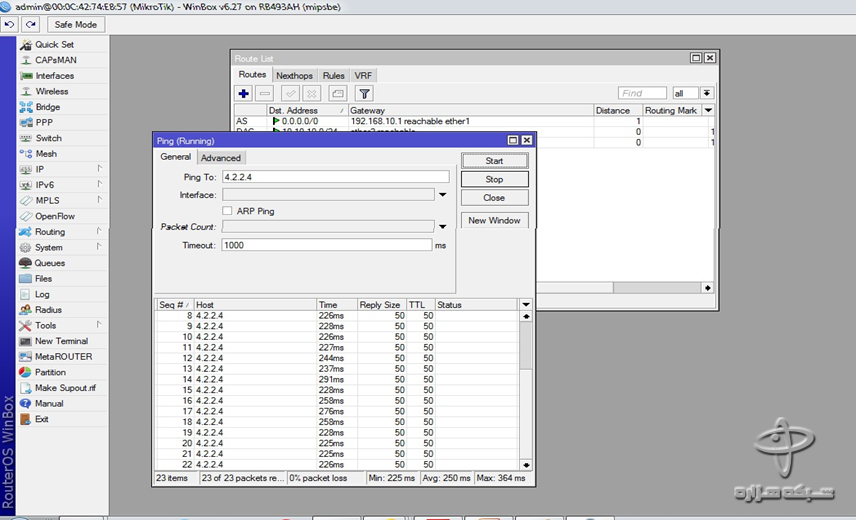The height and width of the screenshot is (520, 856).
Task: Open the Ping results column selector dropdown
Action: (x=526, y=304)
